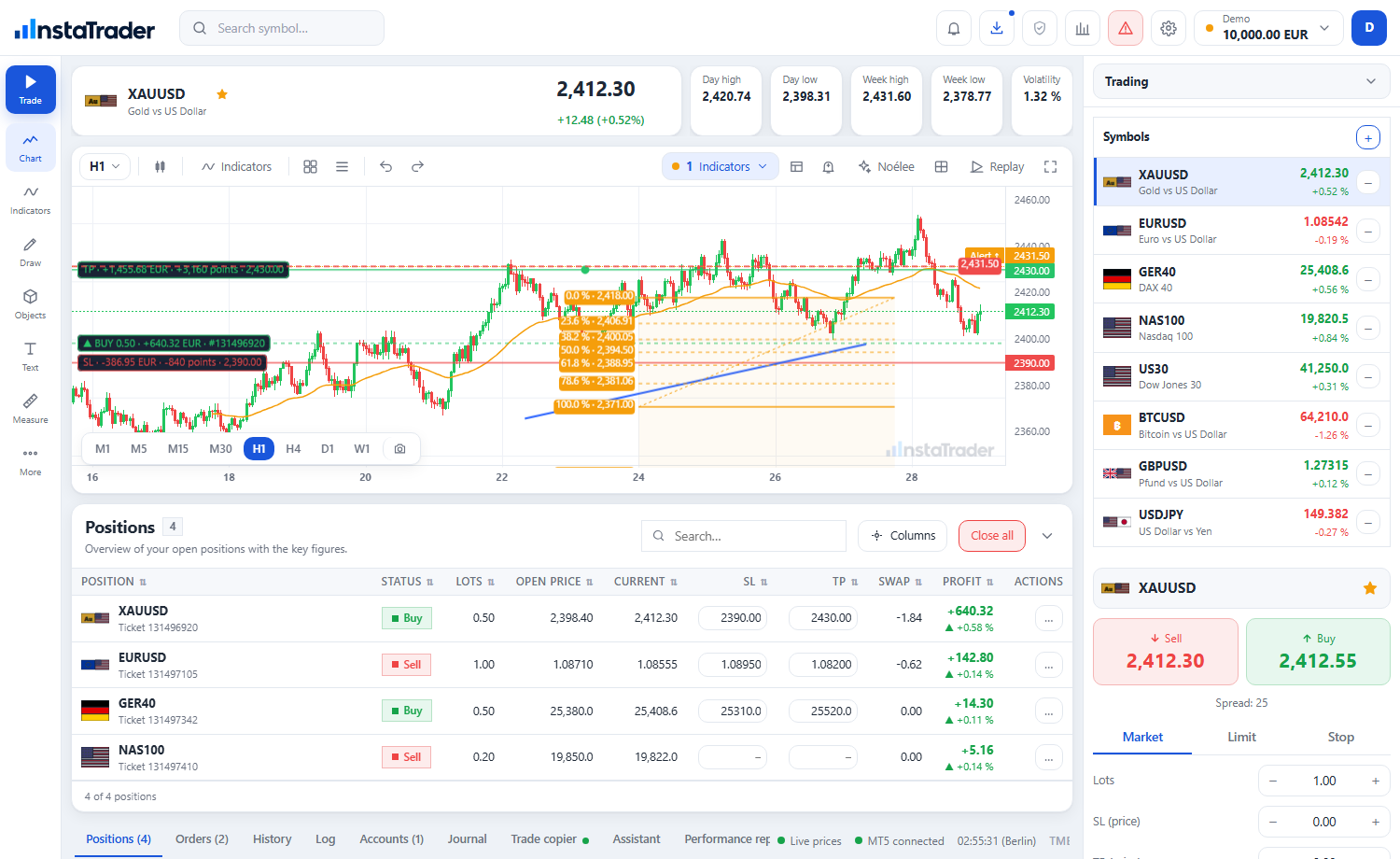
Task: Open the candlestick chart type icon
Action: (160, 166)
